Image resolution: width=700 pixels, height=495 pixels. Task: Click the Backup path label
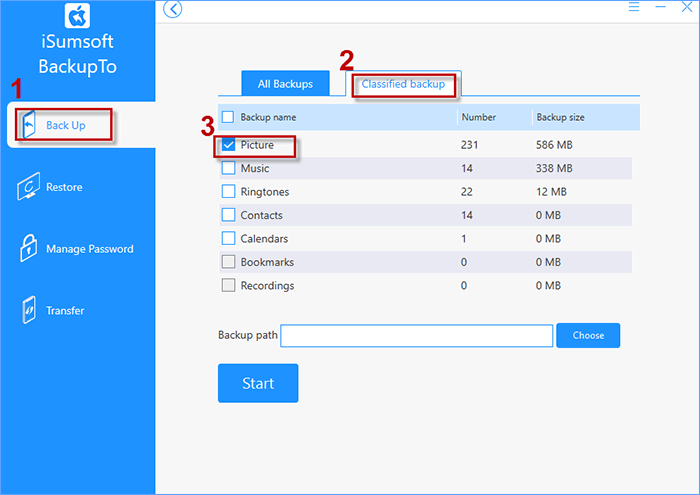click(248, 335)
